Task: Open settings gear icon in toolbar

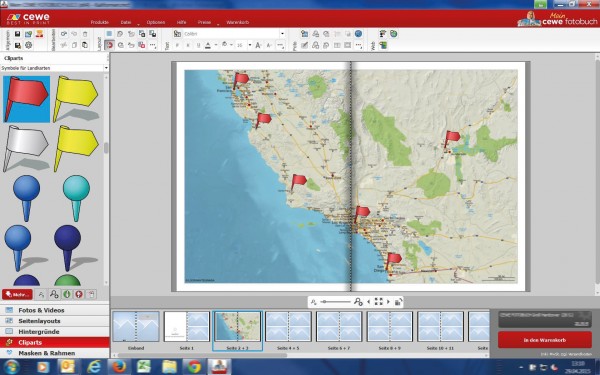Action: click(29, 45)
